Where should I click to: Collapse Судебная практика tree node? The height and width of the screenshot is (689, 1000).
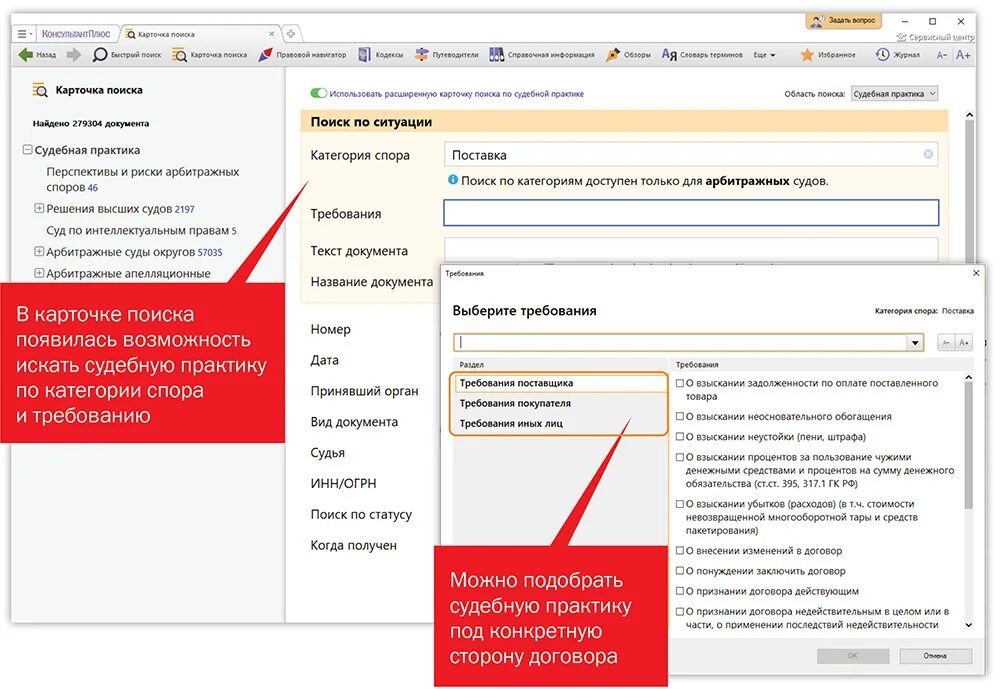pos(27,150)
